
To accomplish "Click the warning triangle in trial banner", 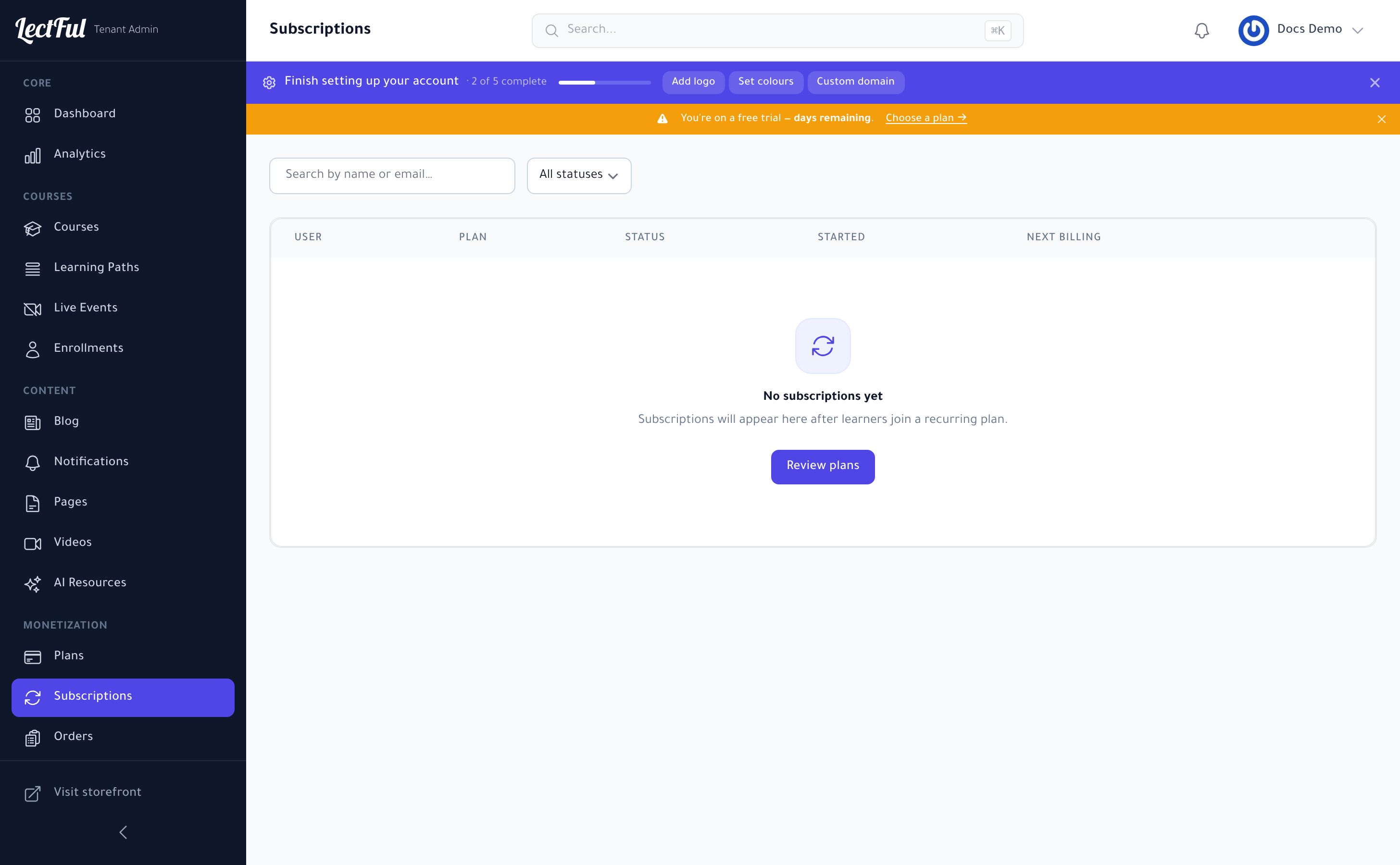I will point(662,118).
